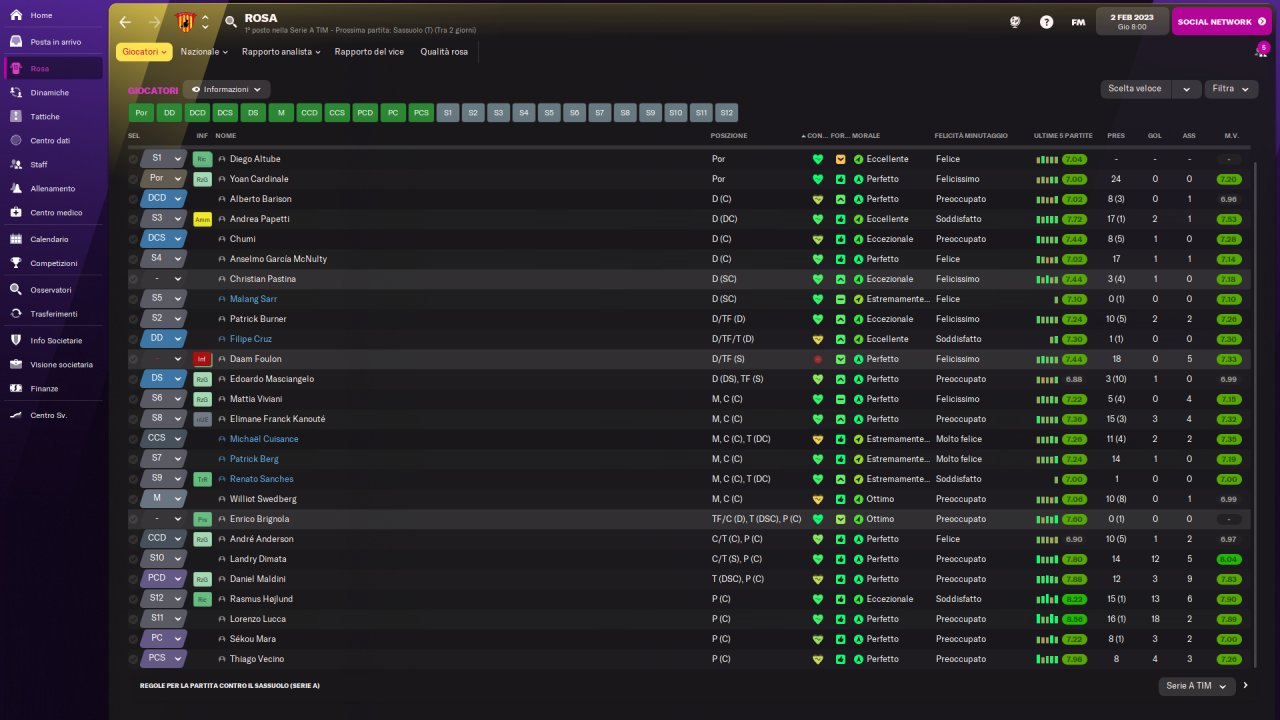Select the row checkbox for Chumi
Screen dimensions: 1280x720
(x=134, y=239)
